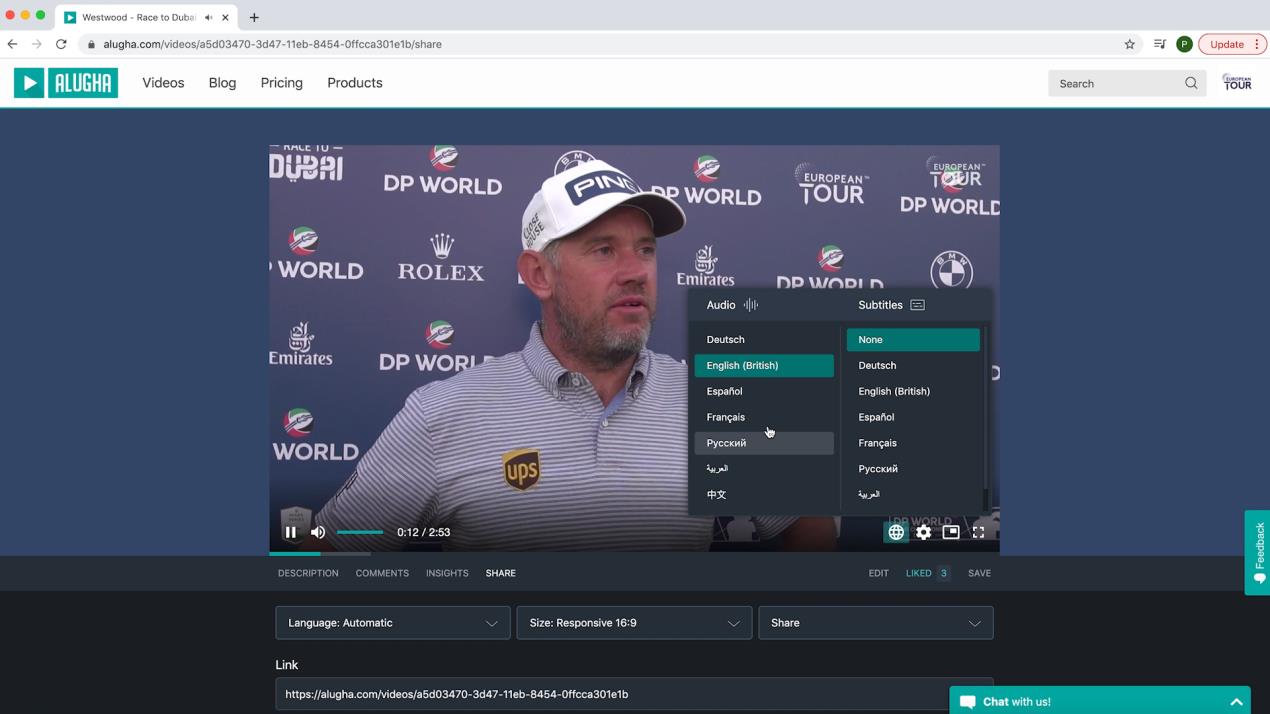Pause the video playback

[x=291, y=532]
